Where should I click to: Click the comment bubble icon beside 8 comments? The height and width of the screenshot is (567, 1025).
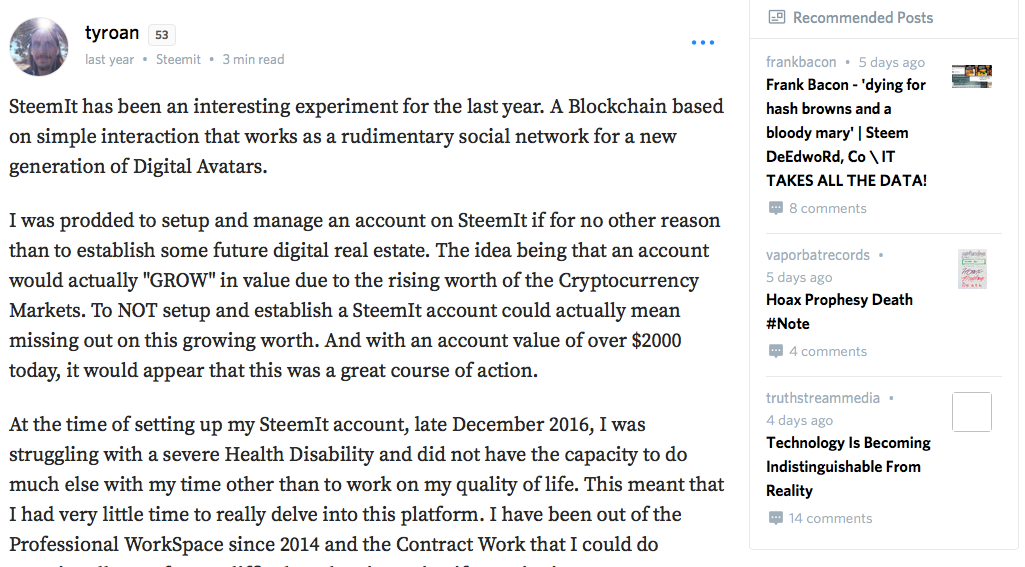point(775,208)
